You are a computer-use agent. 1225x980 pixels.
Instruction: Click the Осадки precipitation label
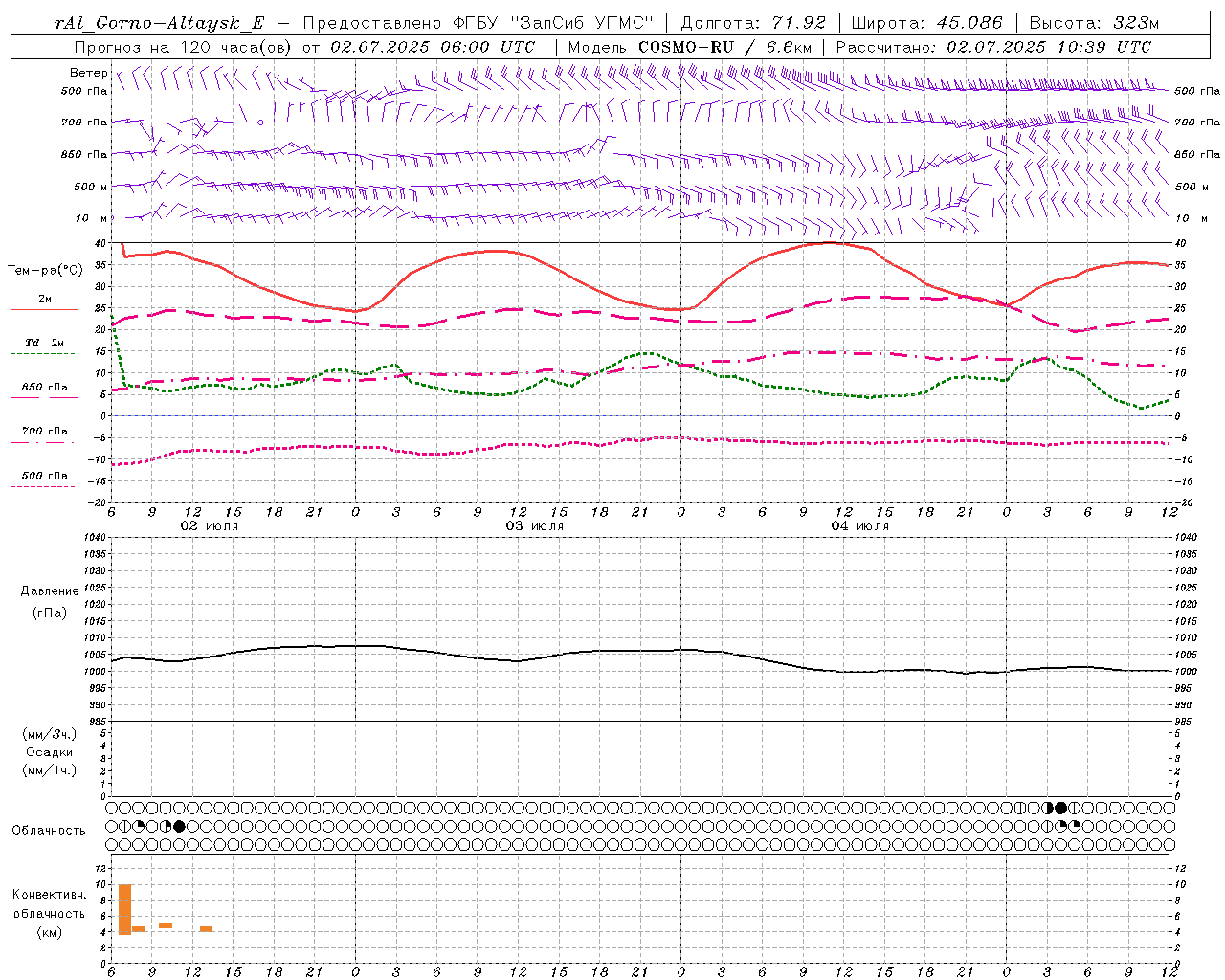50,752
